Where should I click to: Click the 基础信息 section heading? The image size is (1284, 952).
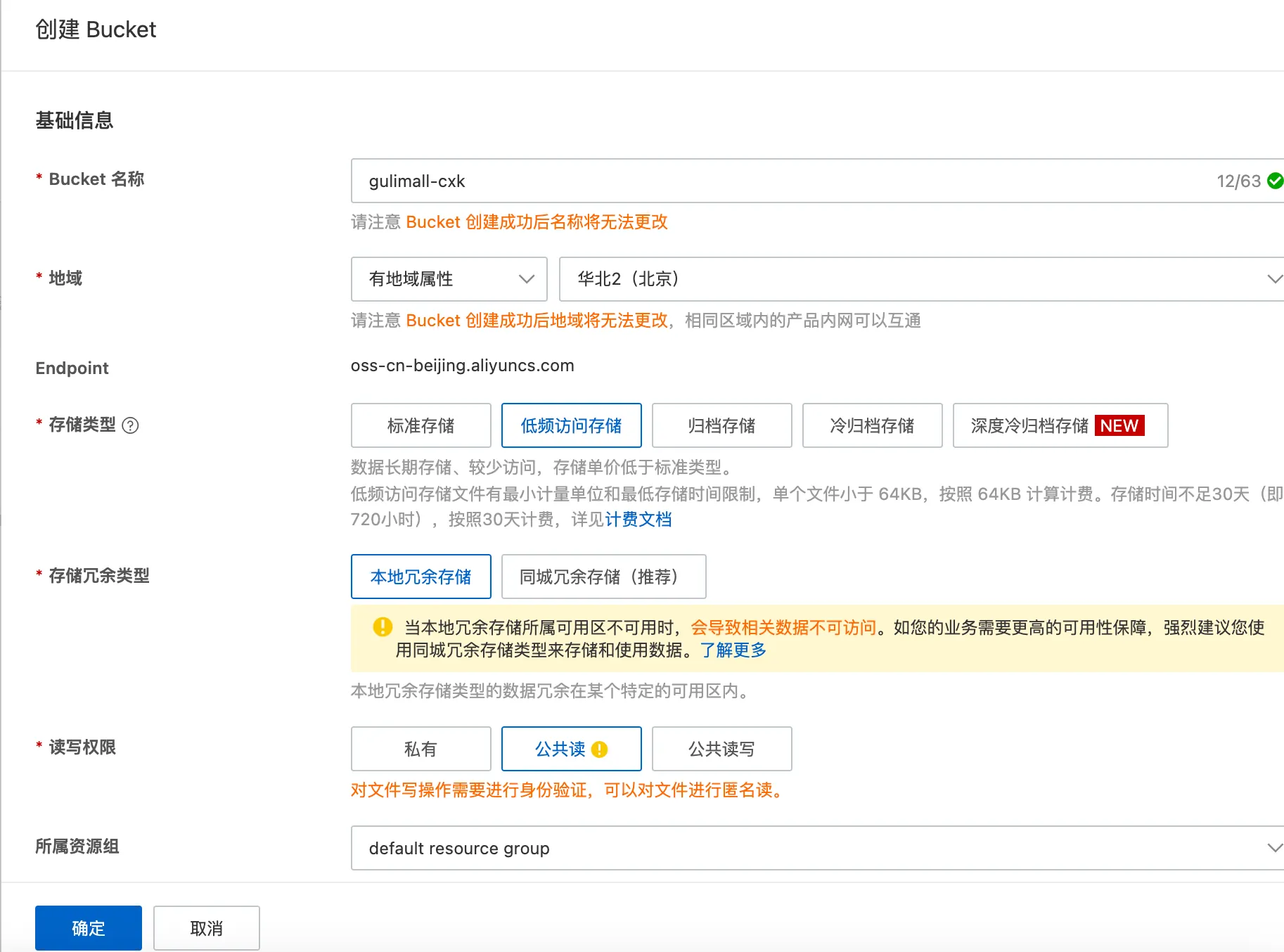click(75, 120)
